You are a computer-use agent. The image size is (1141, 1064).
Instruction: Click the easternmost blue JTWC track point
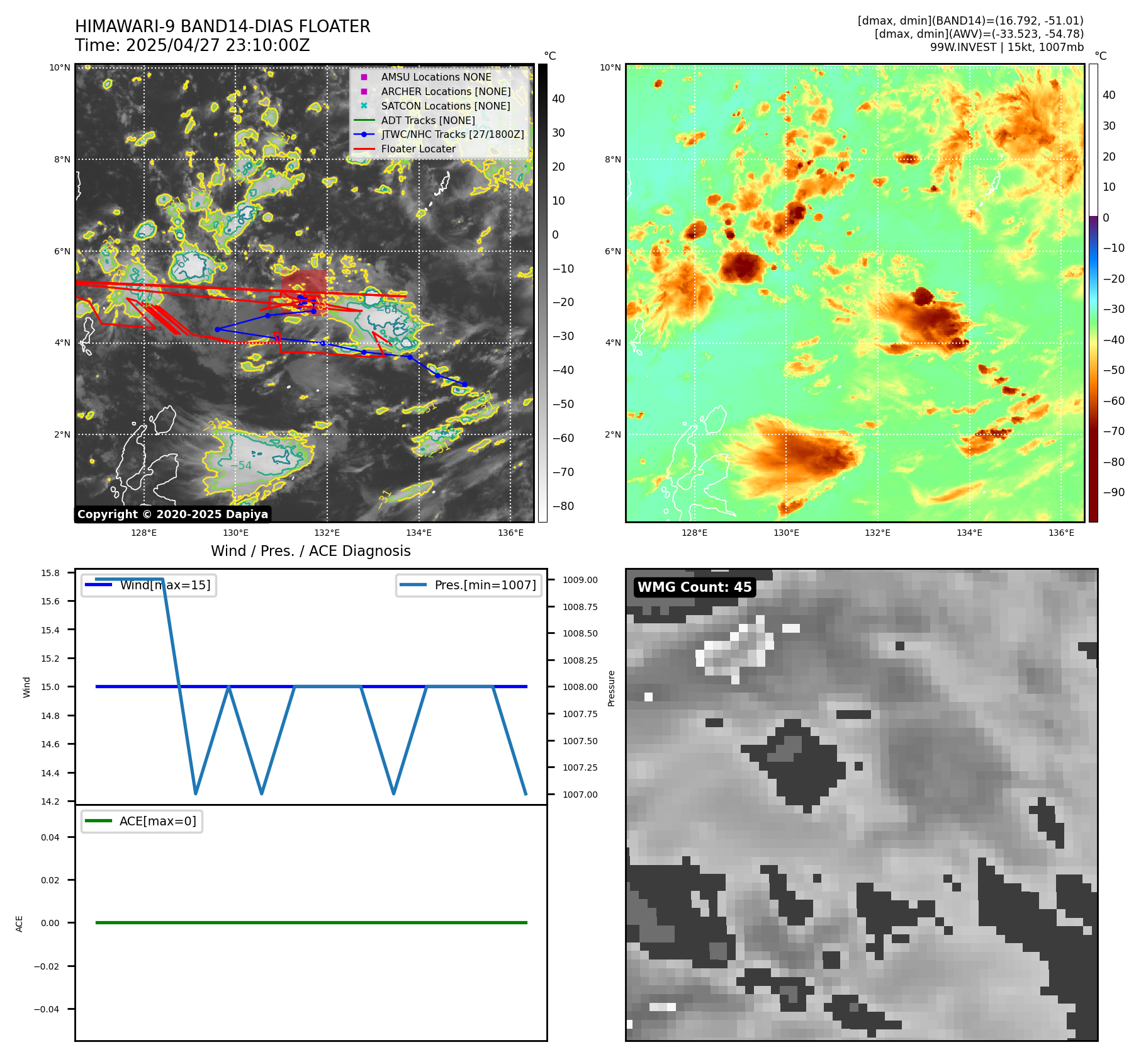(464, 384)
